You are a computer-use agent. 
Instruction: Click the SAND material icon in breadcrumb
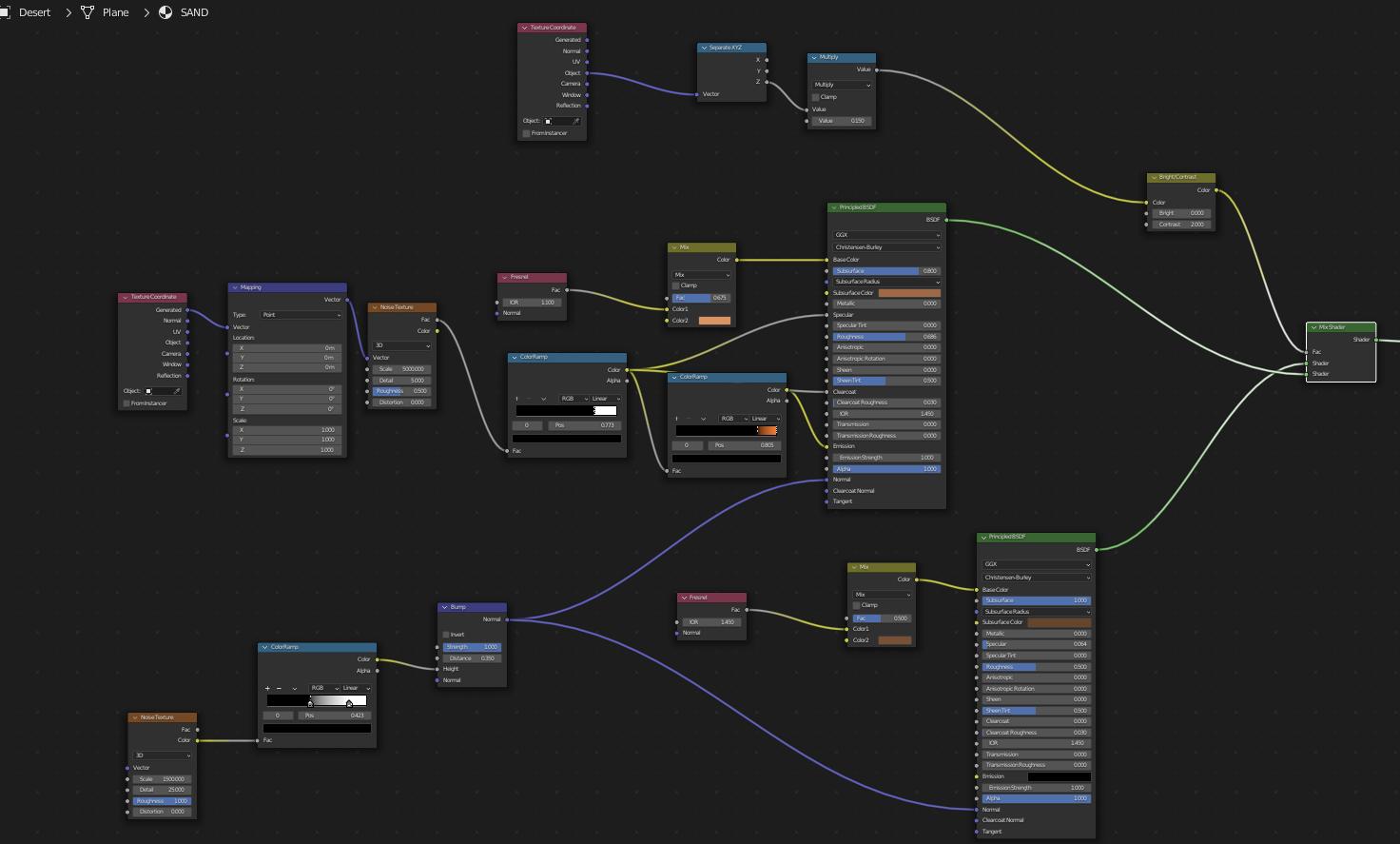(x=165, y=12)
